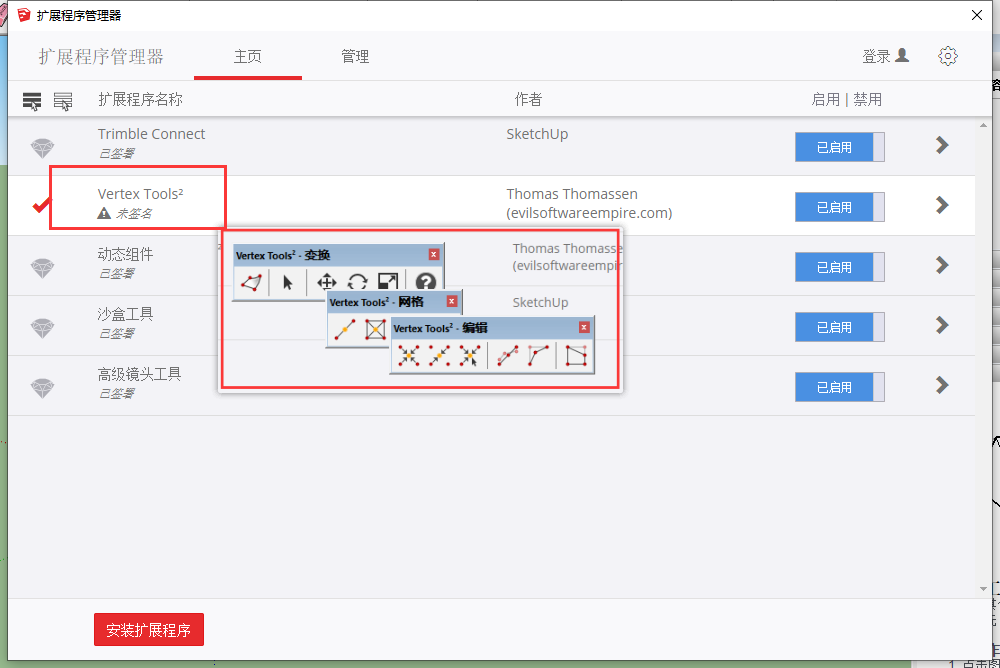Viewport: 1000px width, 668px height.
Task: Click the deselect-all extensions icon in header
Action: [x=62, y=101]
